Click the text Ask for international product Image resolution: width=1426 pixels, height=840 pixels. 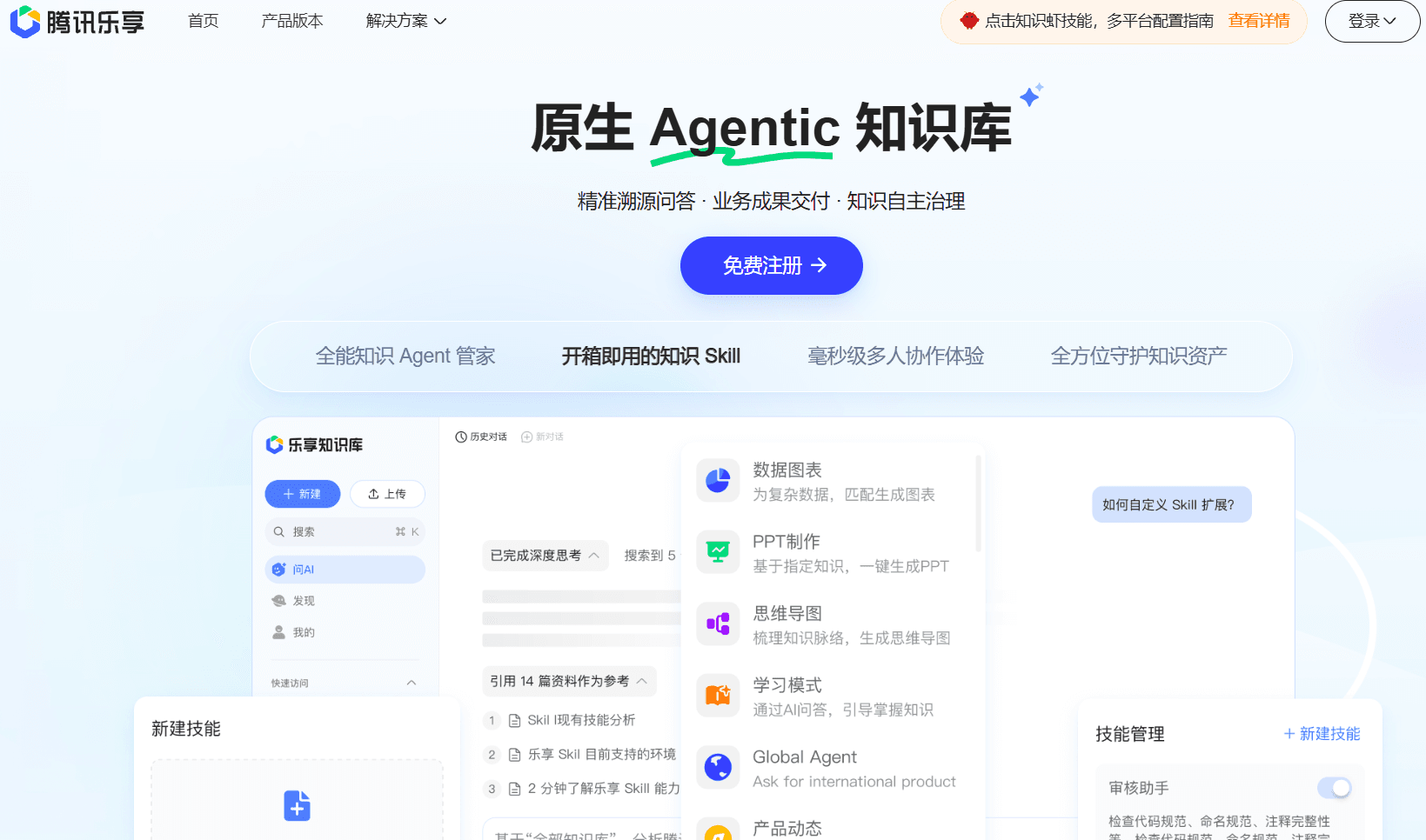[854, 782]
